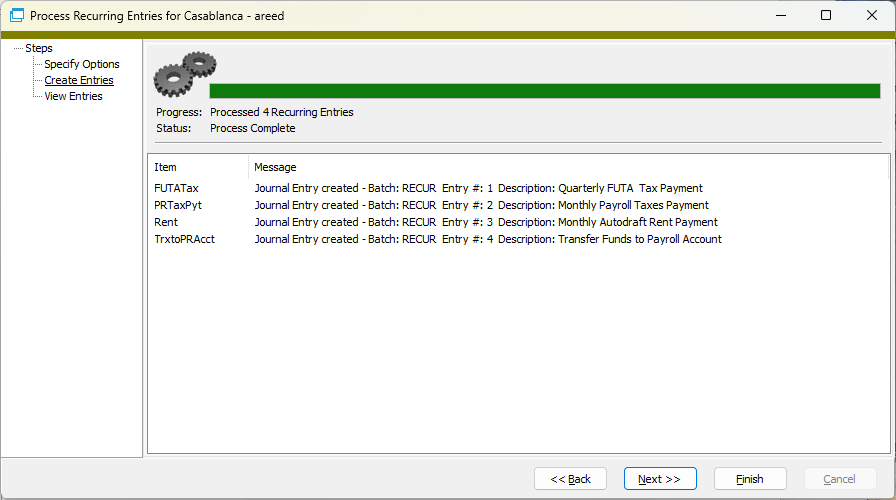896x500 pixels.
Task: Close the Process Recurring Entries window
Action: [x=871, y=16]
